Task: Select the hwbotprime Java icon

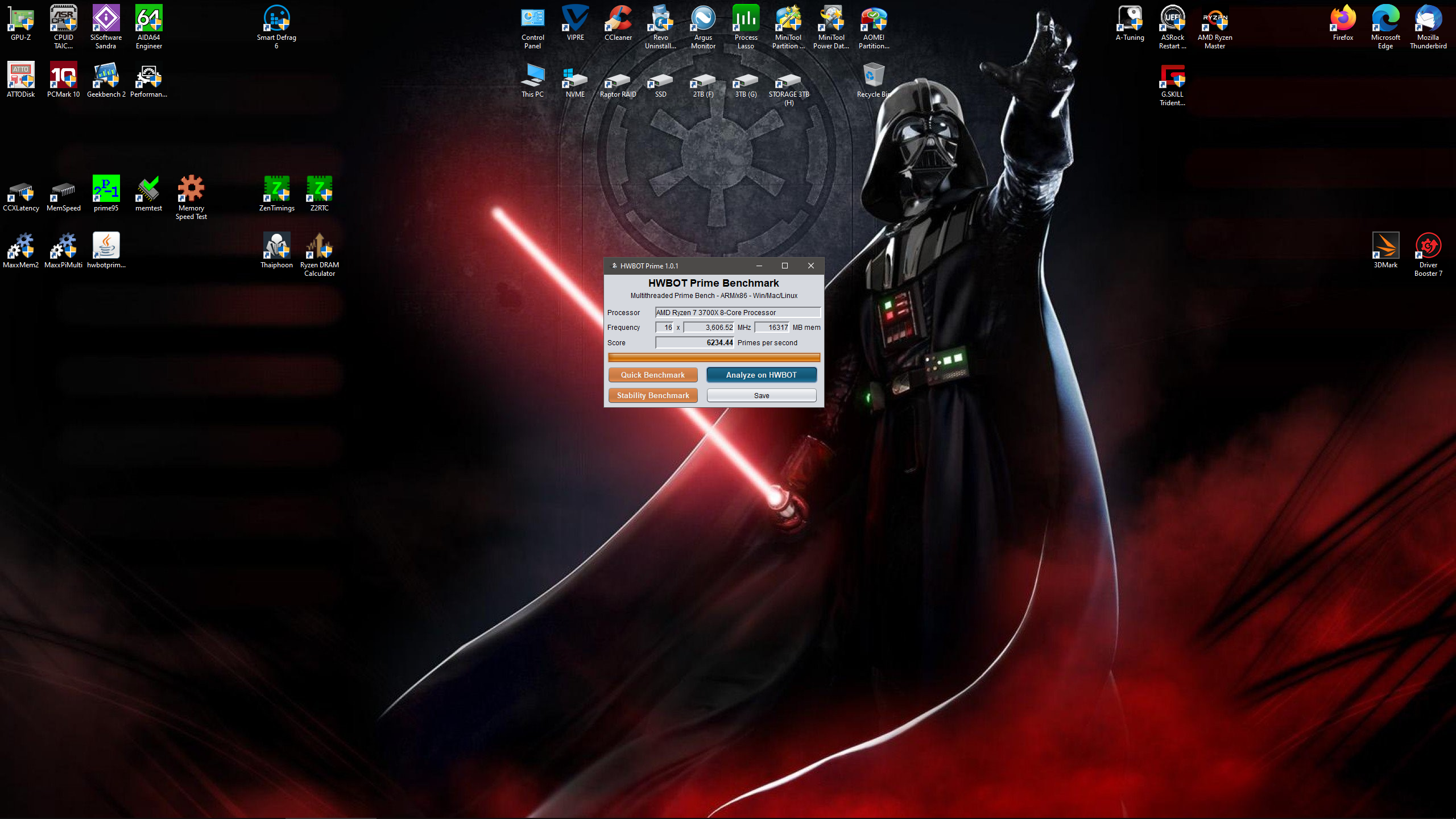Action: (106, 250)
